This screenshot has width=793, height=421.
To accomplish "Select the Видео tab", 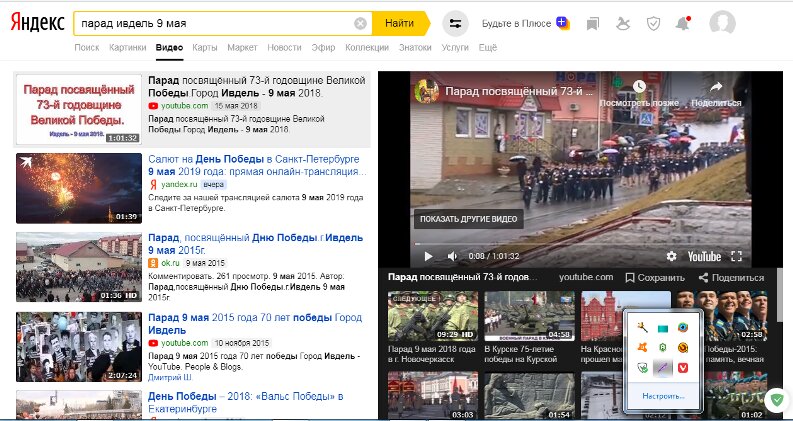I will (x=169, y=48).
